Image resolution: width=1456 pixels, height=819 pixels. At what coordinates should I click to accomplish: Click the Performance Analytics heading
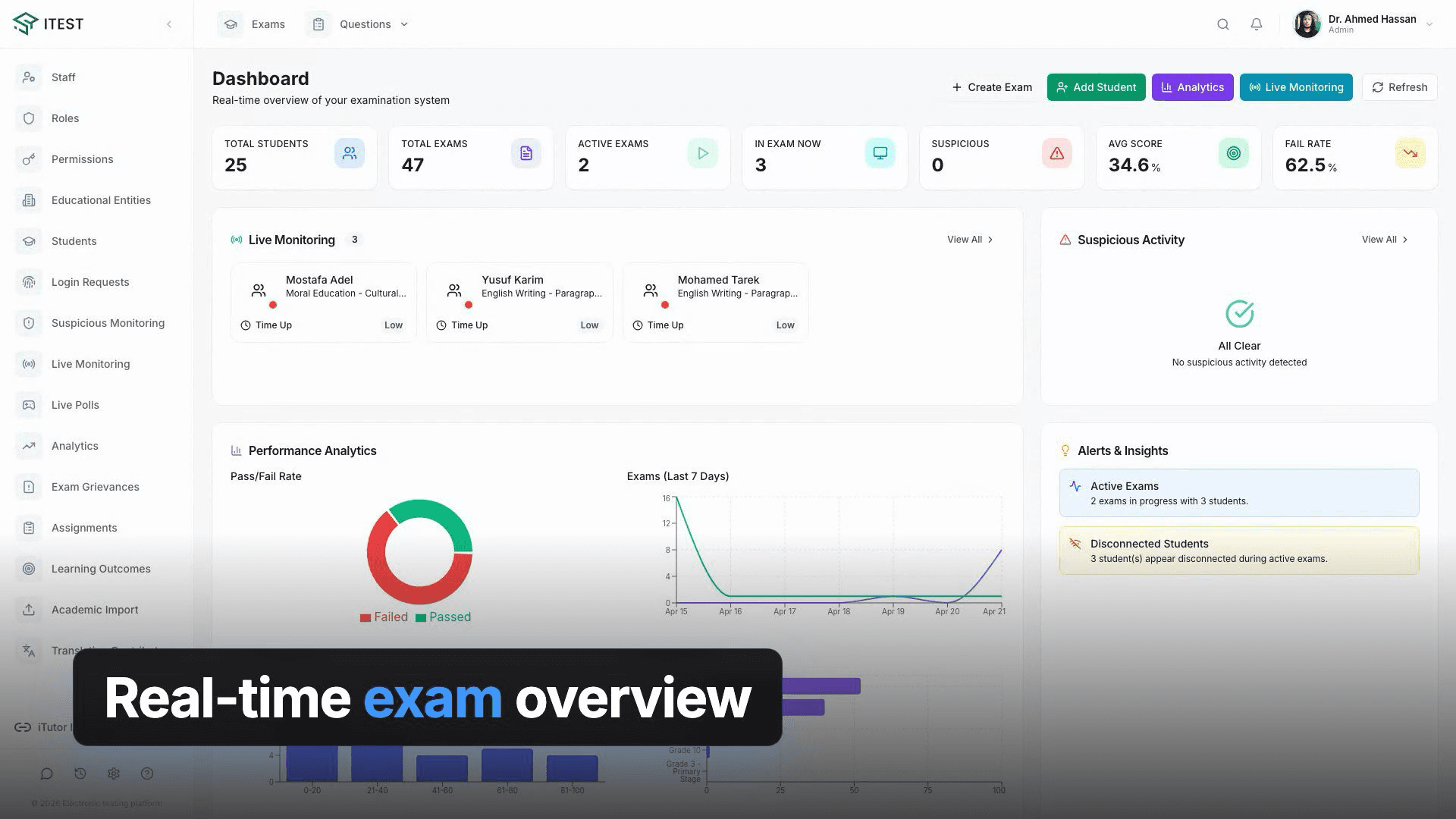(x=312, y=450)
